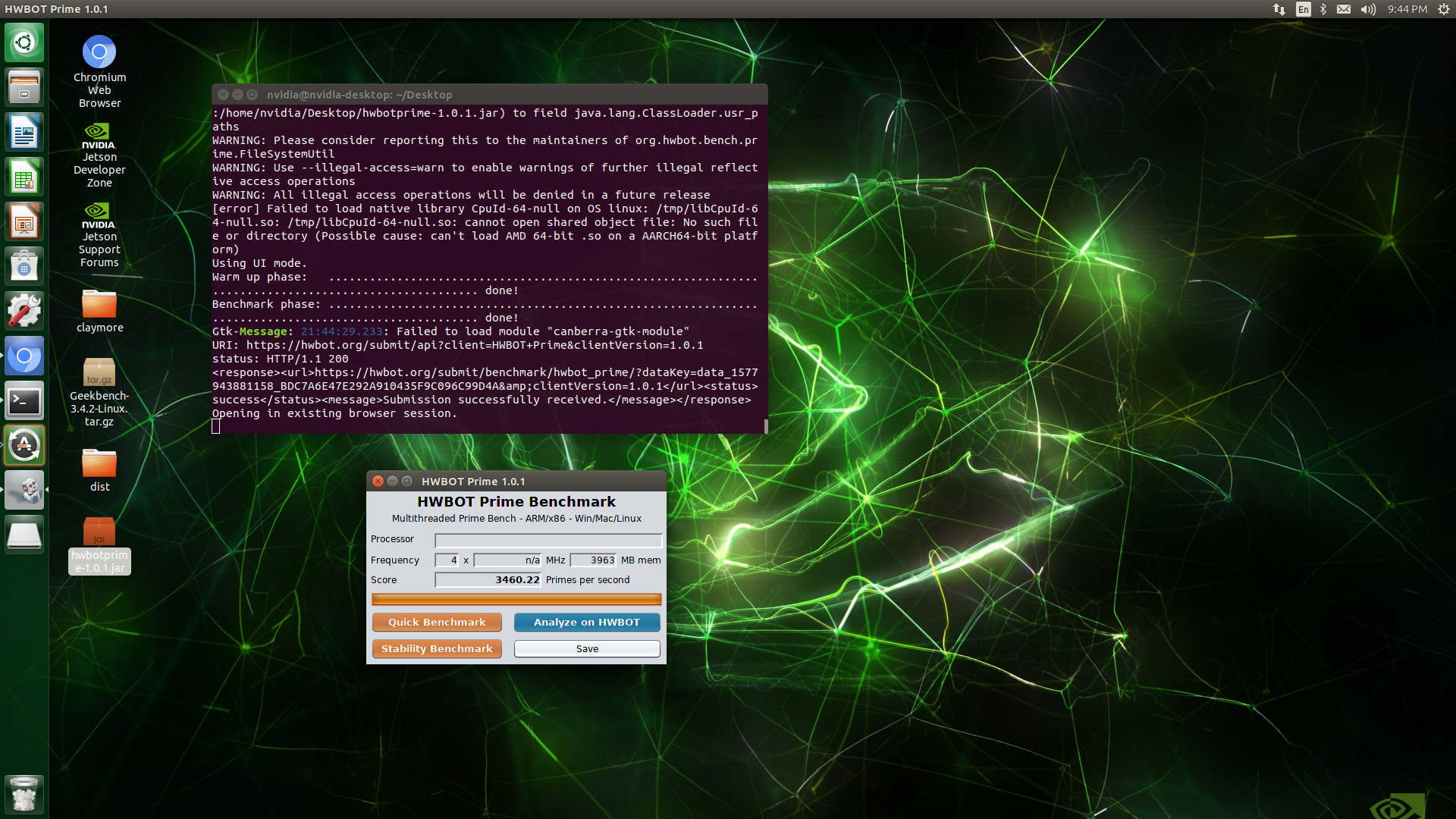Click the 'Primes per second' label
The height and width of the screenshot is (819, 1456).
coord(588,579)
